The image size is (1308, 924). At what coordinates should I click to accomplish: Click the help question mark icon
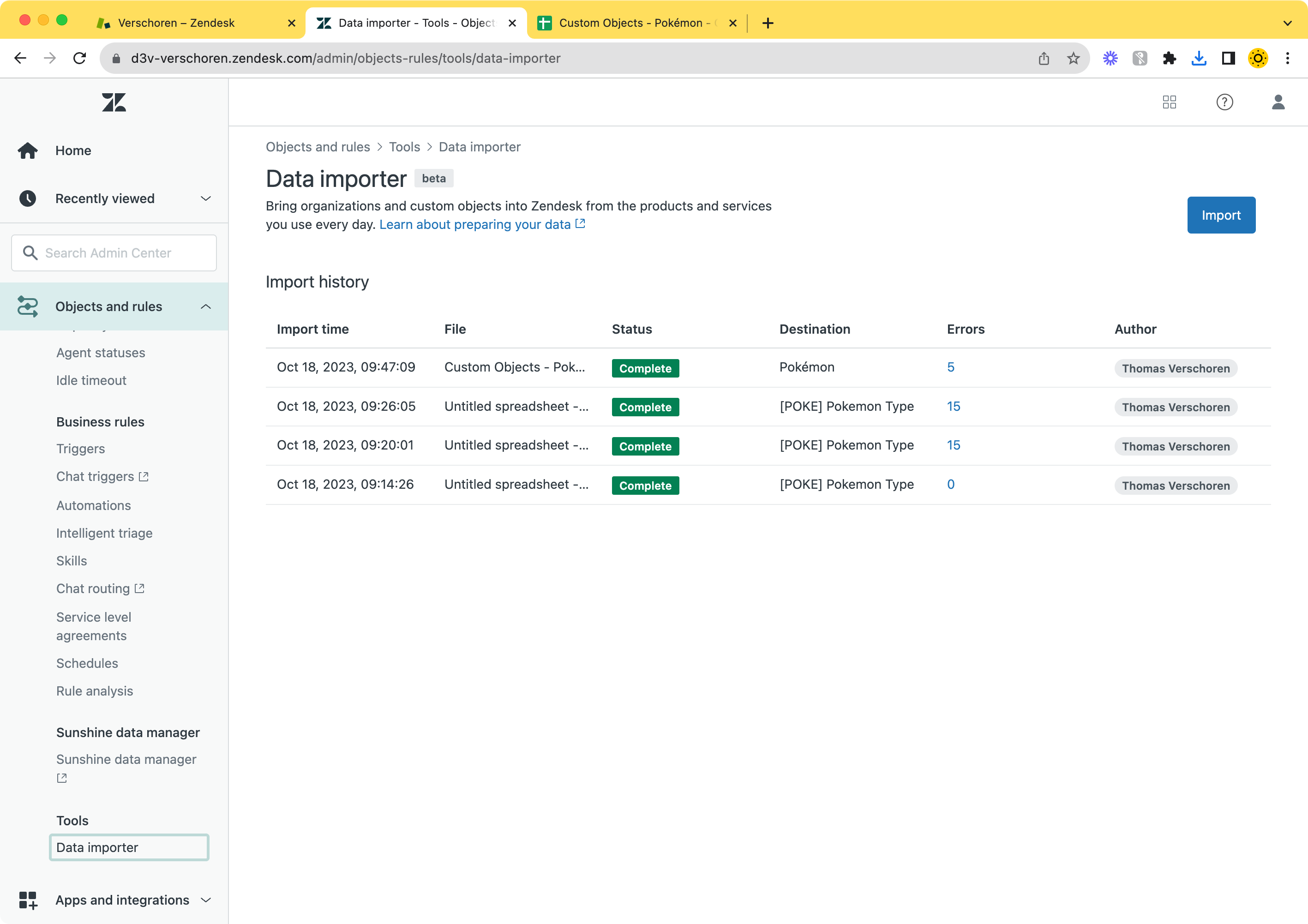click(1225, 102)
